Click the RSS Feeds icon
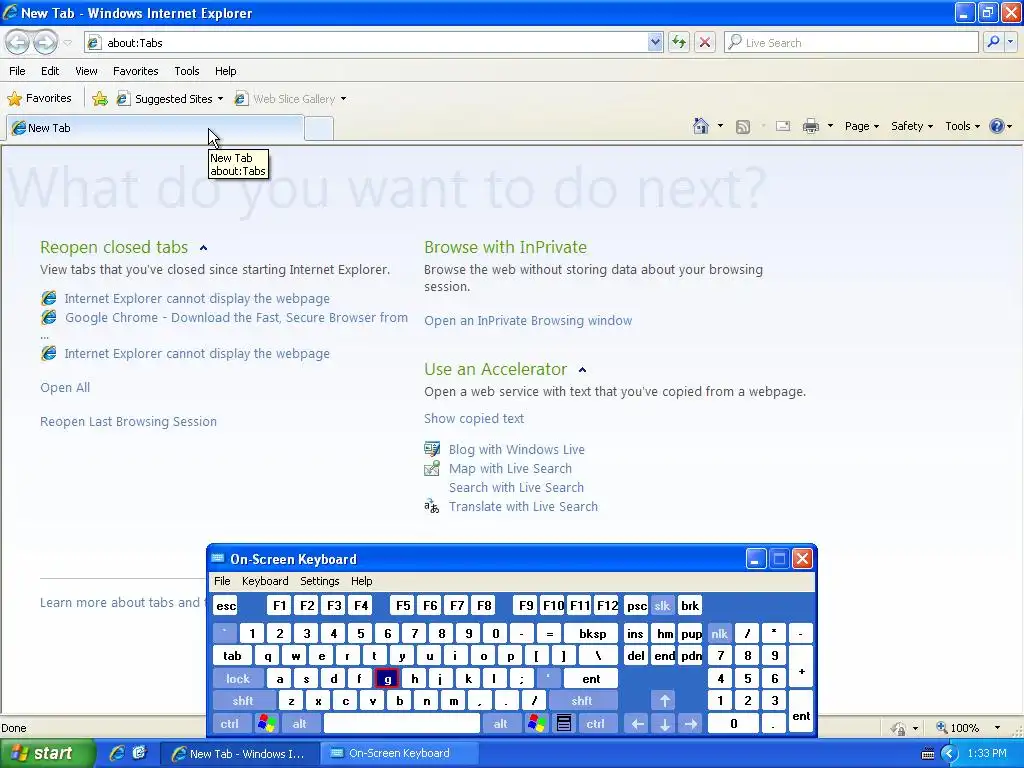This screenshot has height=768, width=1024. [x=743, y=126]
